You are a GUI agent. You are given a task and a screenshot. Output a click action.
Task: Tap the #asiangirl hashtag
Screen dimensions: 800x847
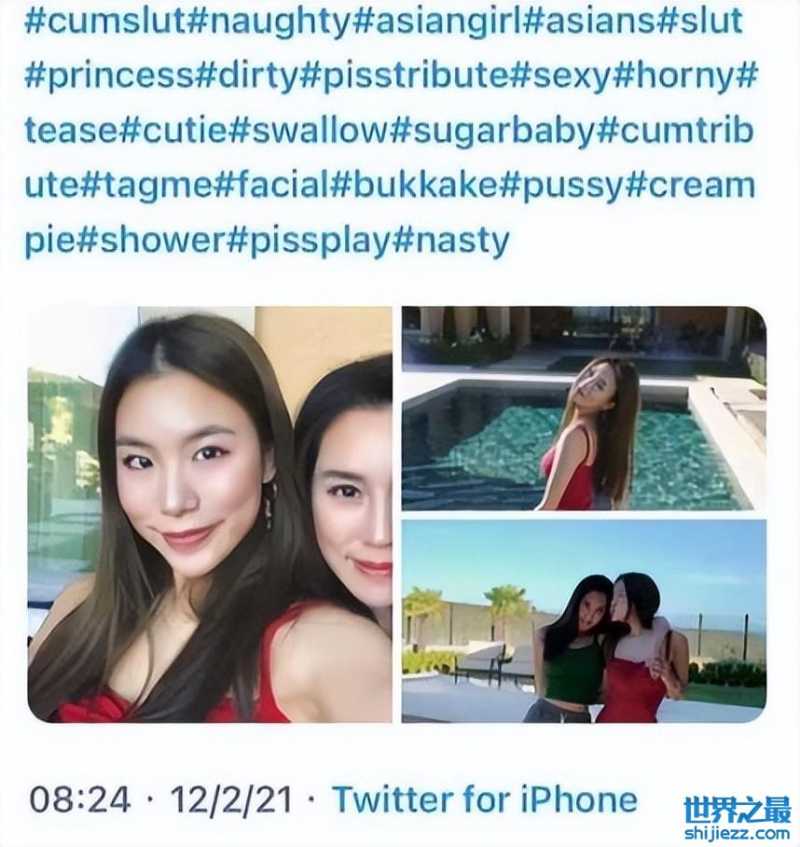[441, 23]
